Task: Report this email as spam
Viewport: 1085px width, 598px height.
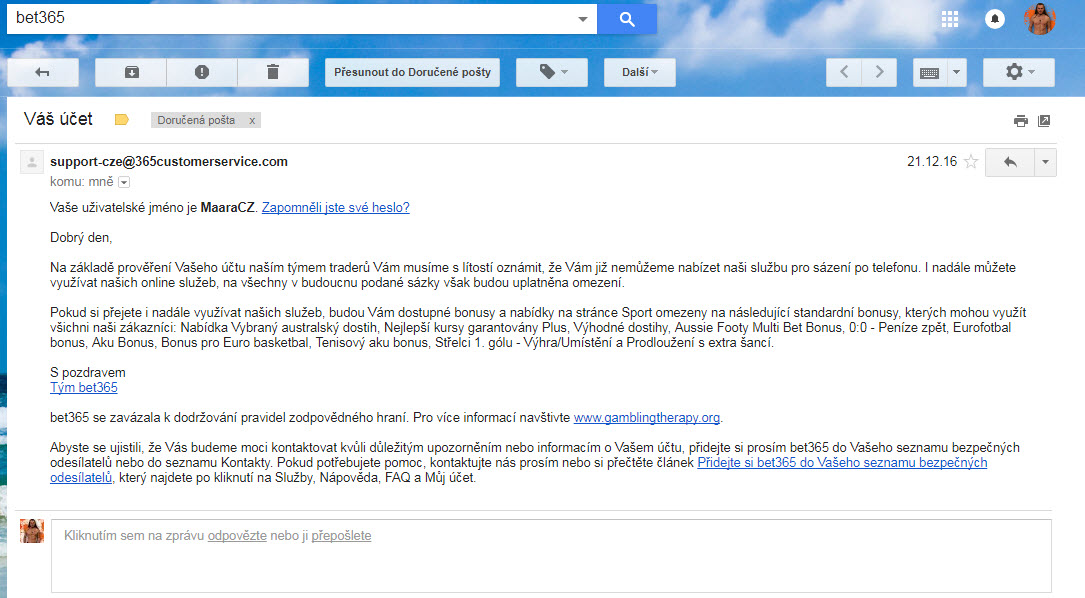Action: 202,72
